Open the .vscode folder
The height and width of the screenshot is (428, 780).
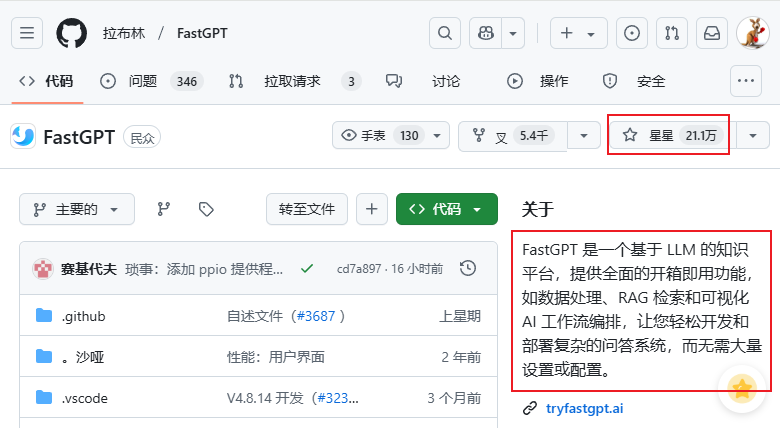click(x=85, y=398)
